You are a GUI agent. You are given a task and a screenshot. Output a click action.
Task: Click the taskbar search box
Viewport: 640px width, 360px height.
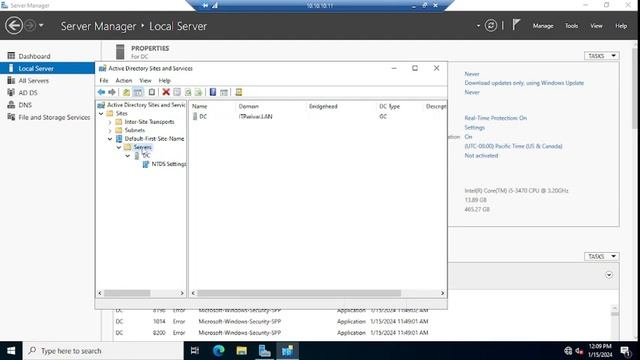click(103, 351)
